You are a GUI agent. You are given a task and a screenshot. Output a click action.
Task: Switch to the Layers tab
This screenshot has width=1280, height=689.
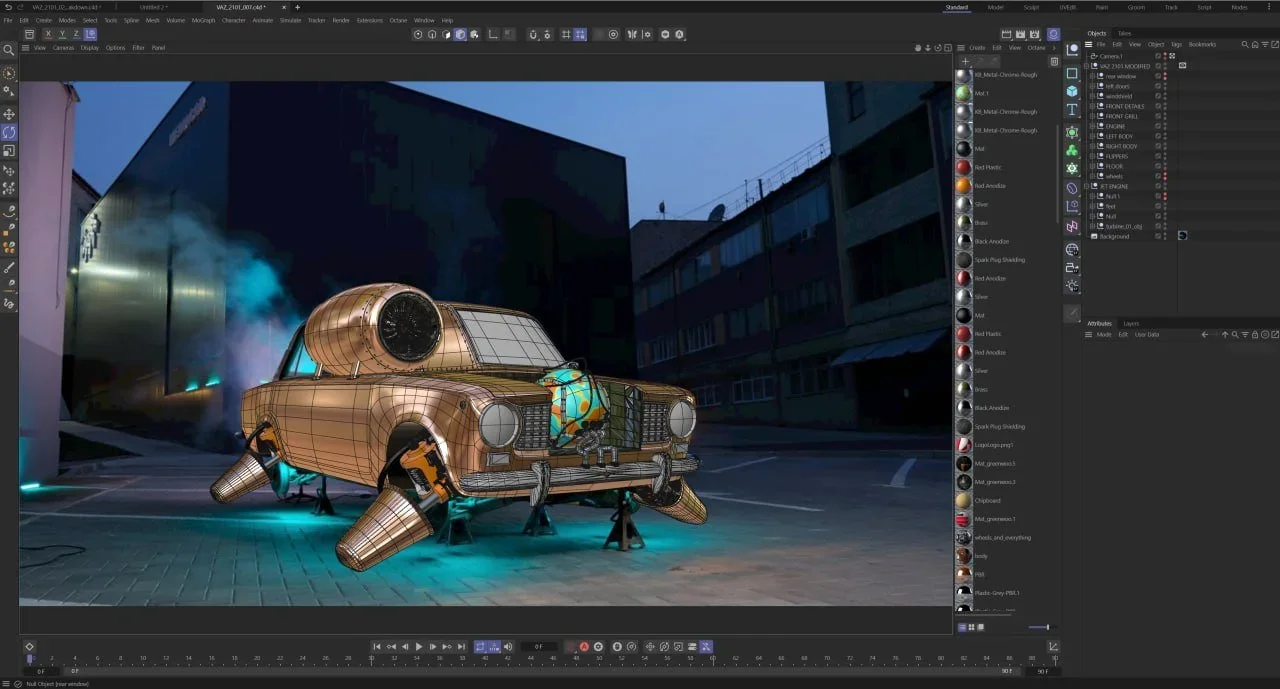point(1131,323)
